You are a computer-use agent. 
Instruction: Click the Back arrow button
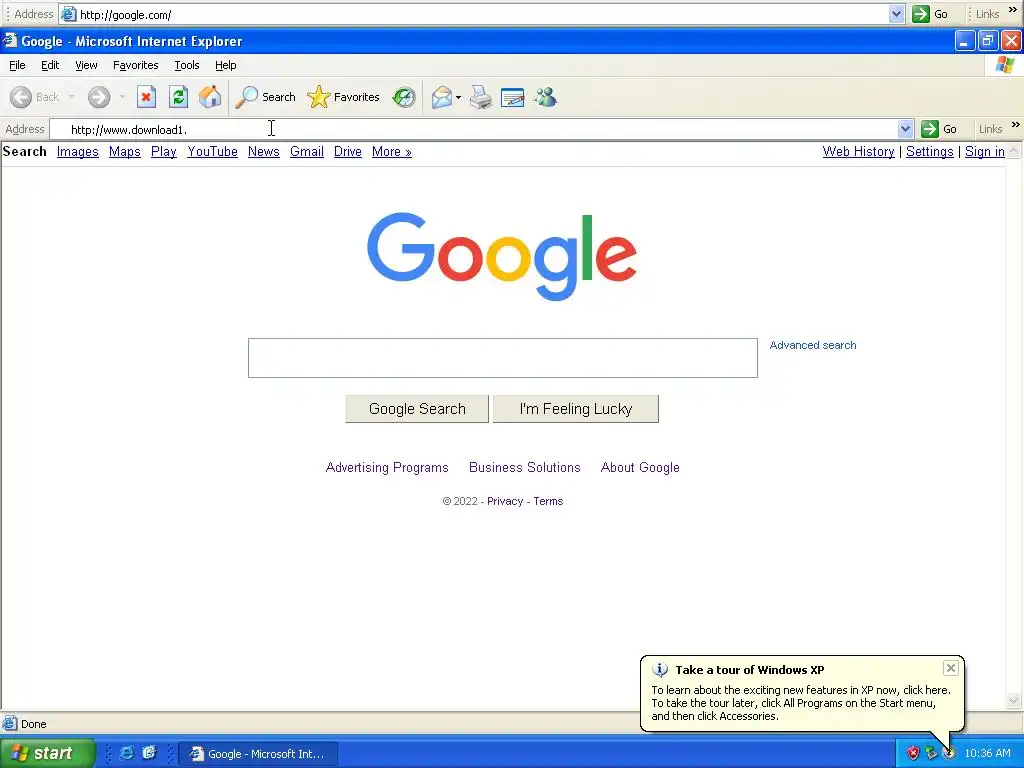pos(35,97)
